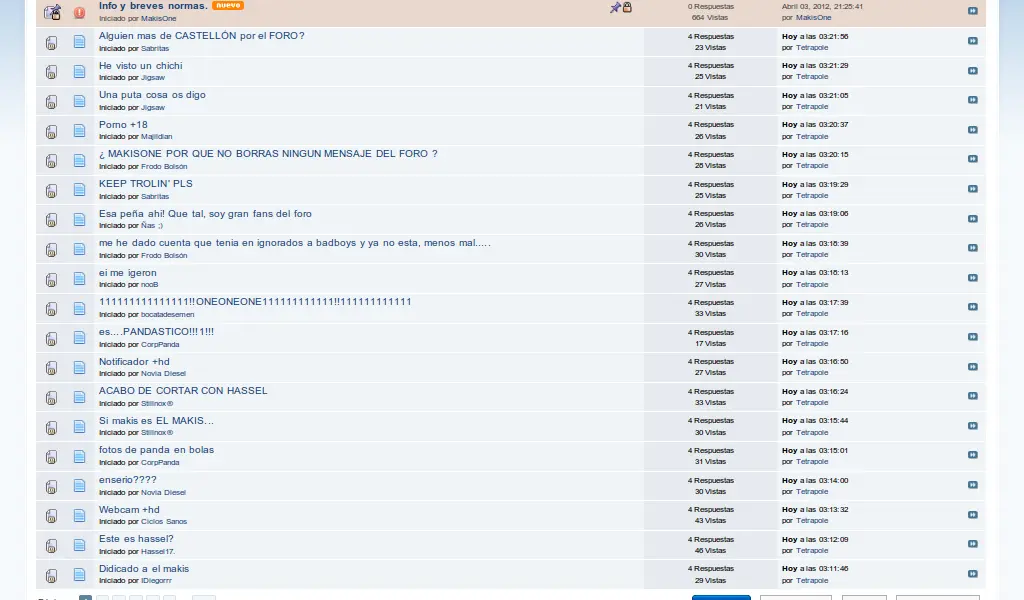Open 'Tetrapole' last poster link in 'Porno +18' row
This screenshot has width=1024, height=600.
(x=812, y=136)
